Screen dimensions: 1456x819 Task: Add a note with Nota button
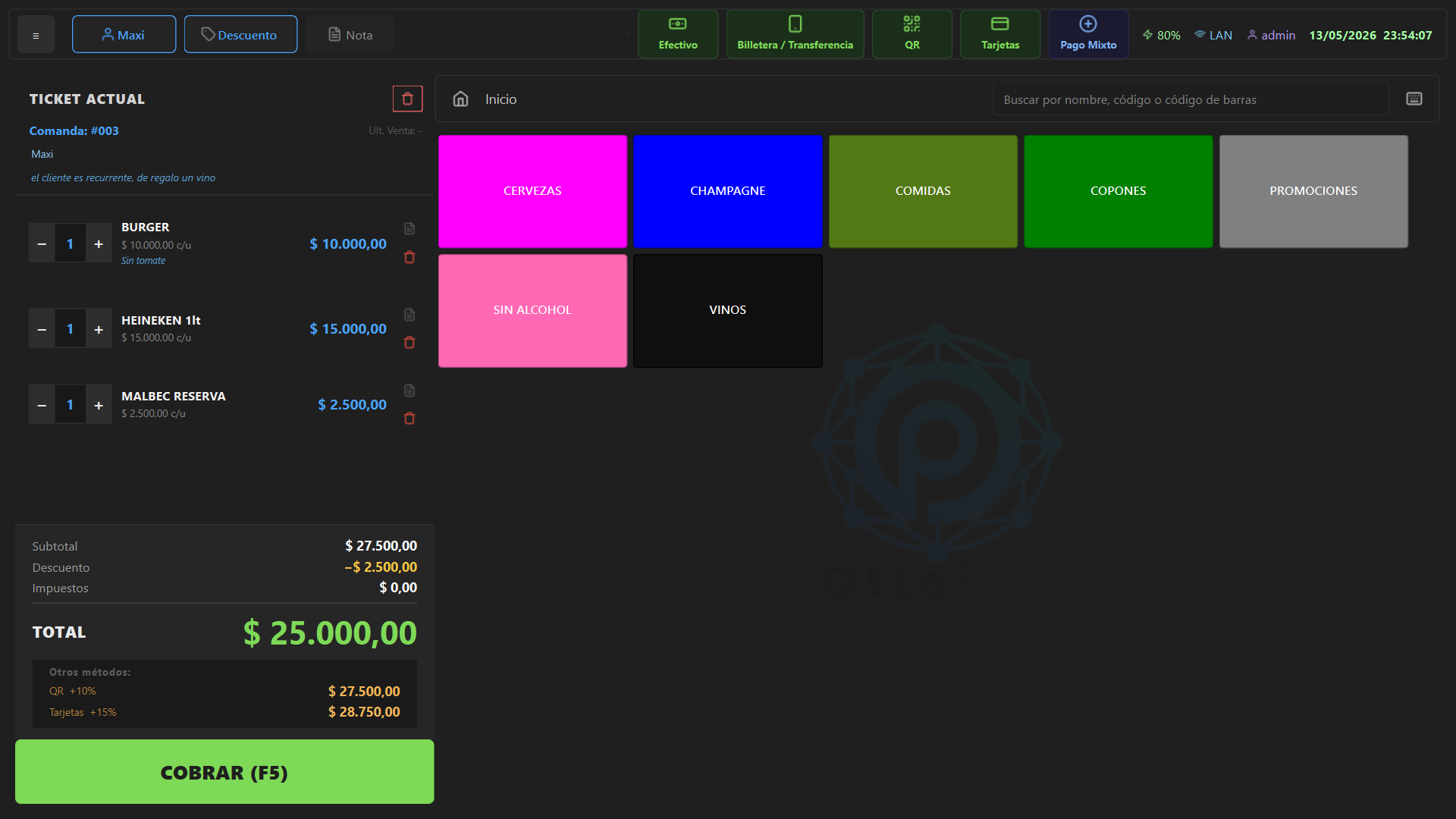[x=350, y=35]
